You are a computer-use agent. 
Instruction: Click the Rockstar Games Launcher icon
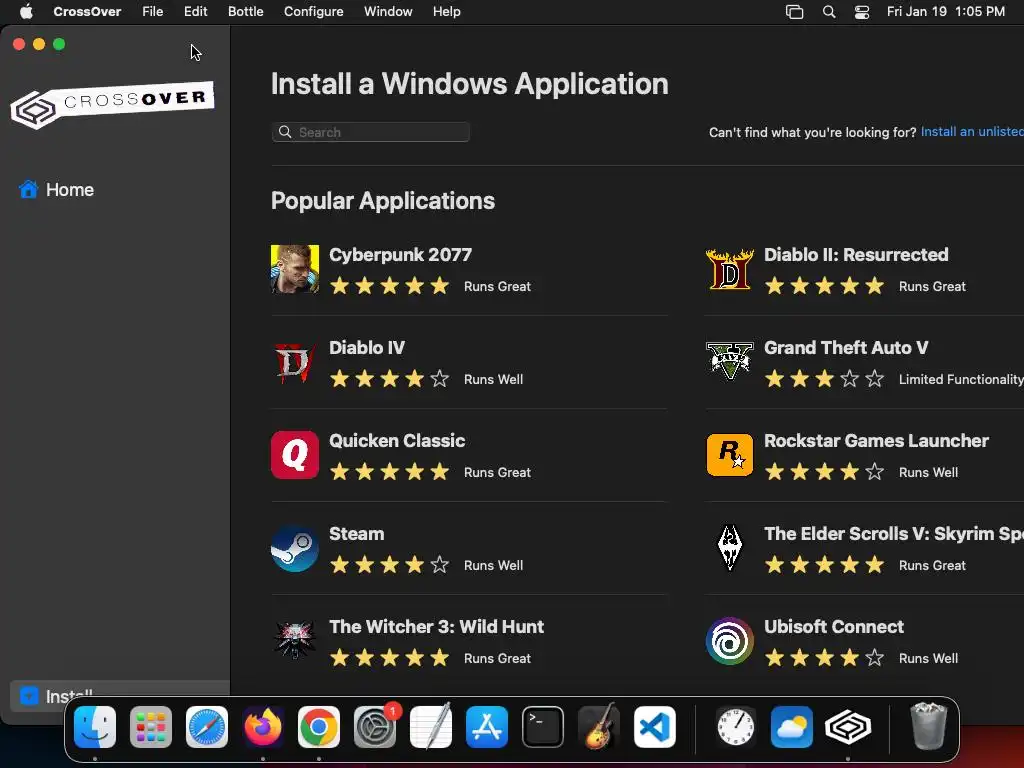(x=729, y=455)
